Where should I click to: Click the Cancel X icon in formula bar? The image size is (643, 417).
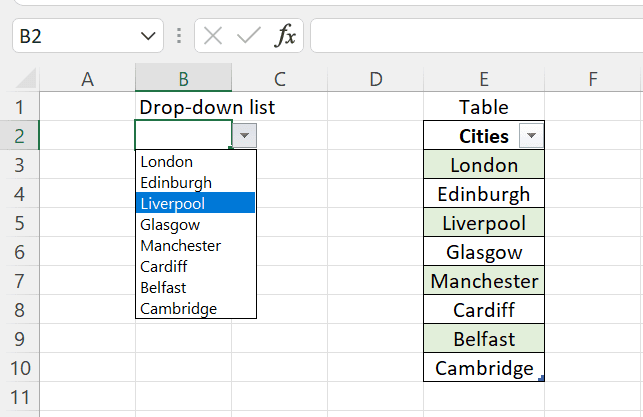(212, 37)
